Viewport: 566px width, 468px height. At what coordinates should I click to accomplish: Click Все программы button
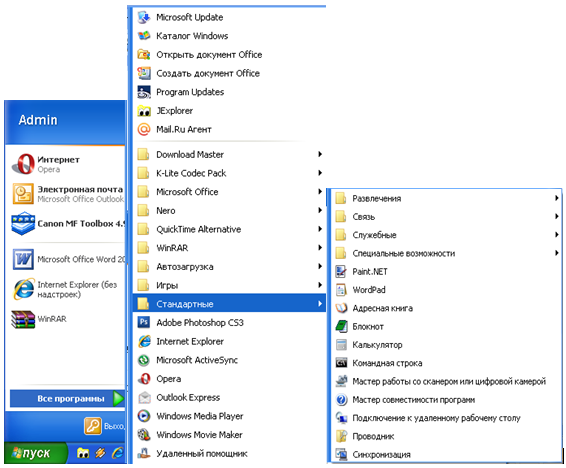(x=67, y=398)
